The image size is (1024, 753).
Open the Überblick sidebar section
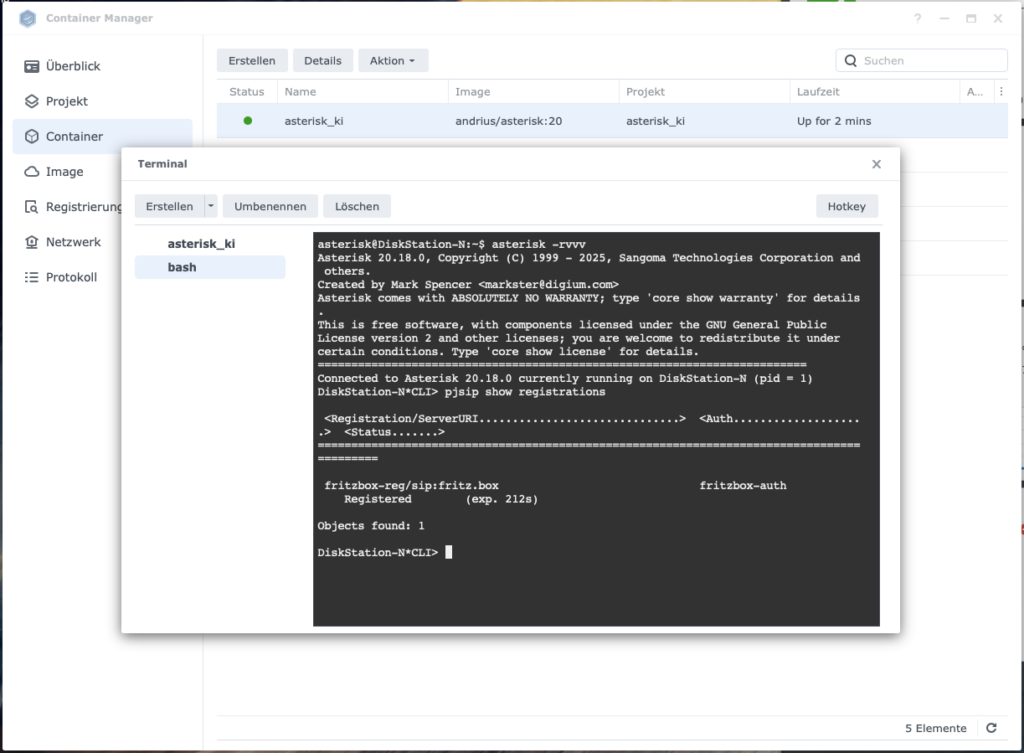click(x=72, y=66)
